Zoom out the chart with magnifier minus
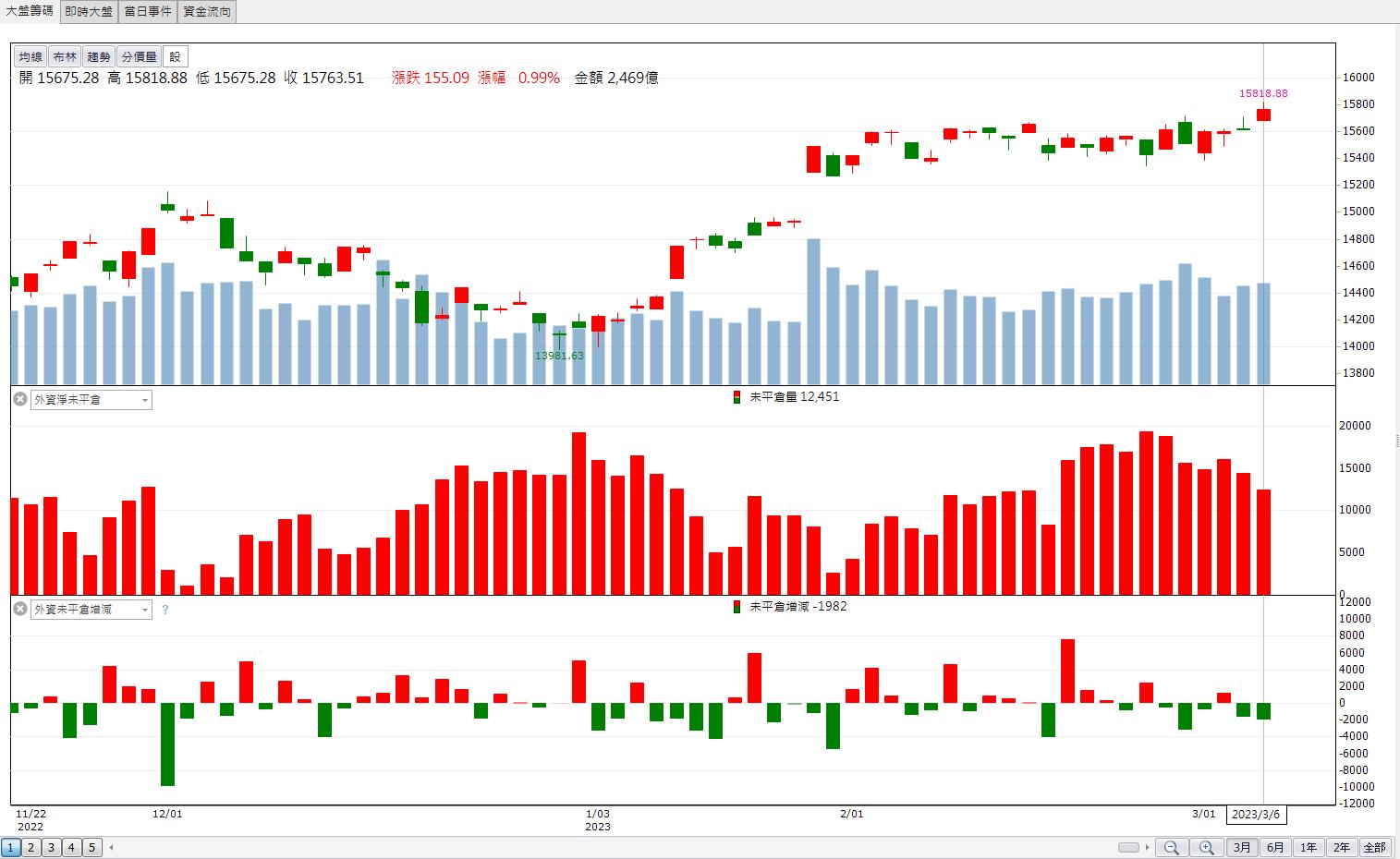Viewport: 1400px width, 859px height. pyautogui.click(x=1172, y=847)
